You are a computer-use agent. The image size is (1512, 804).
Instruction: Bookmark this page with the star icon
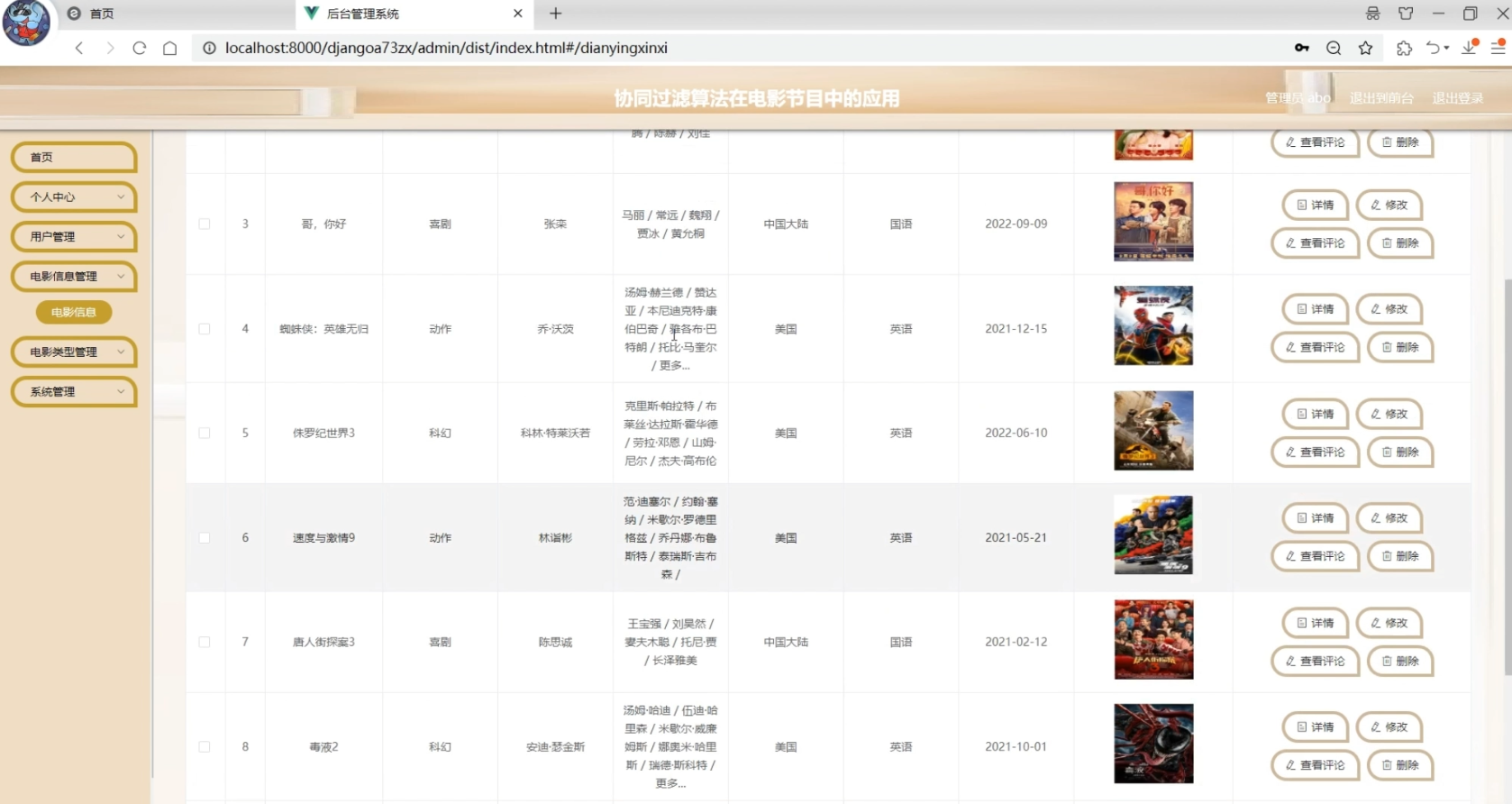(1366, 48)
